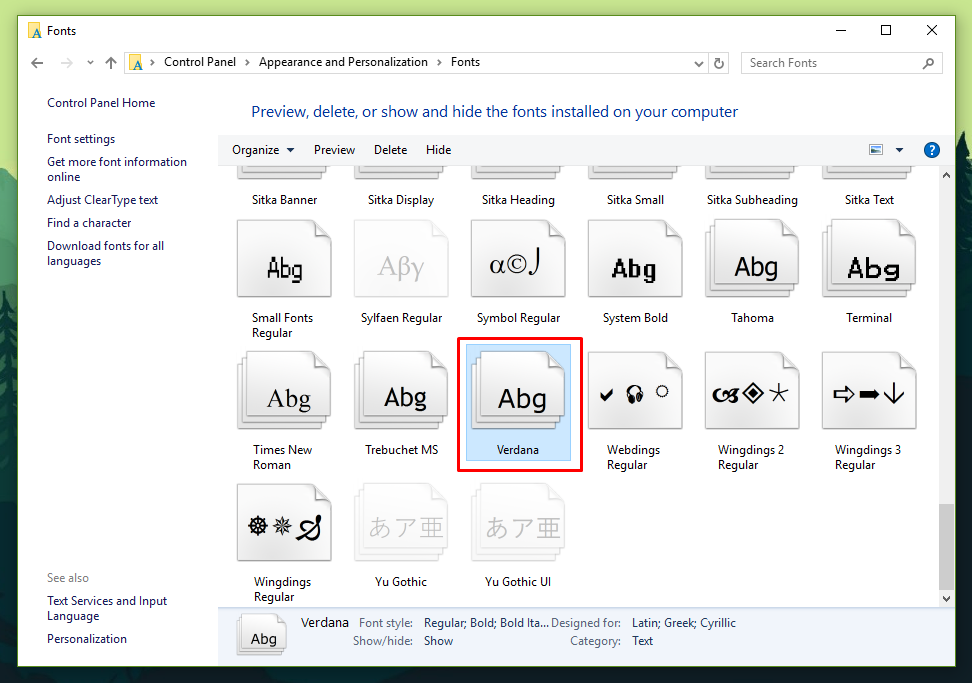
Task: Select the Trebuchet MS font icon
Action: (x=401, y=390)
